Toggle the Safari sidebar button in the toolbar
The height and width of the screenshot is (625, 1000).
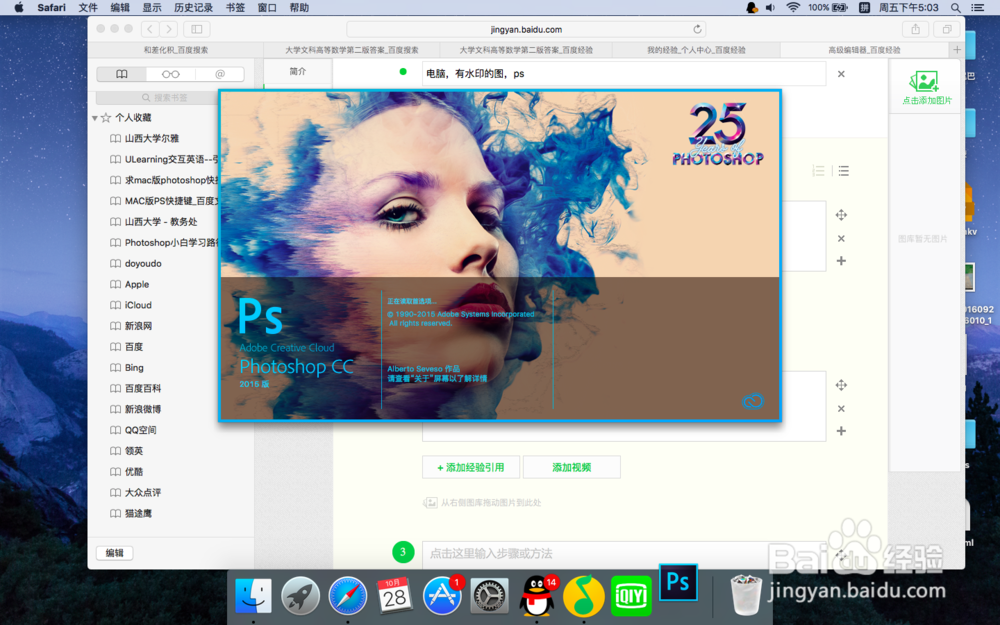pyautogui.click(x=197, y=29)
